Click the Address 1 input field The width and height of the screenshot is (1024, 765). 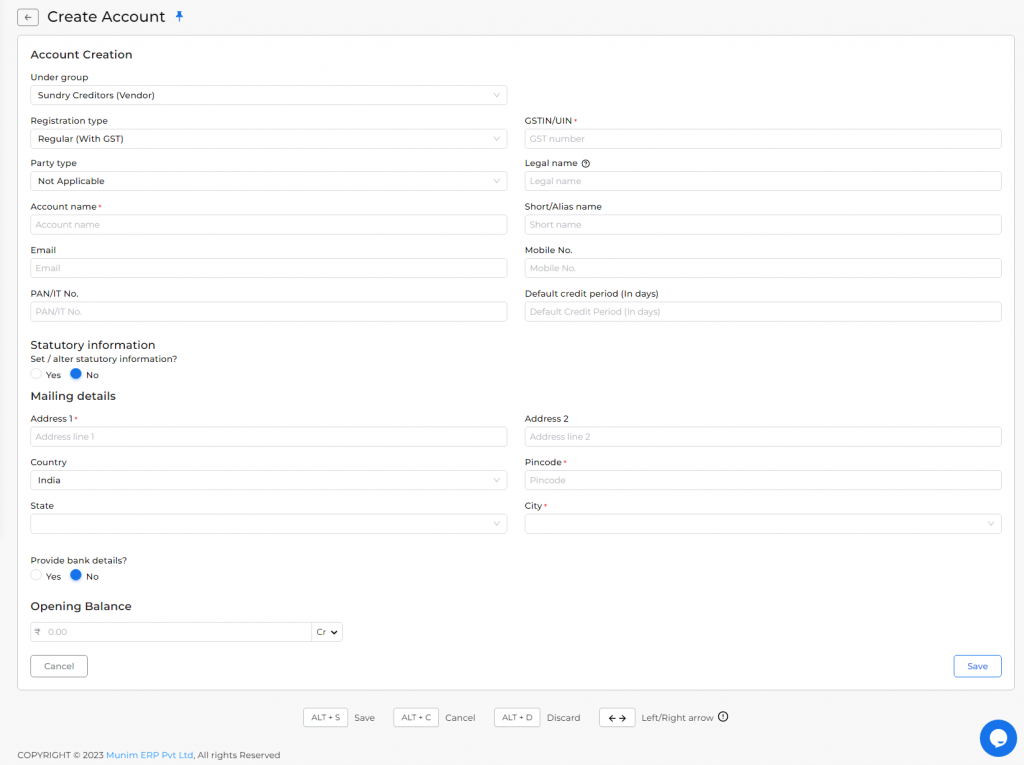tap(268, 436)
